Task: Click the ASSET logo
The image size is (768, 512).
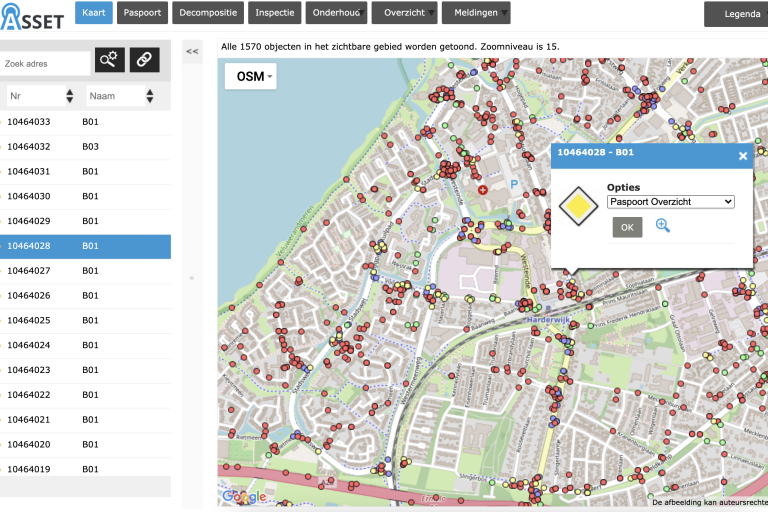Action: click(x=33, y=14)
